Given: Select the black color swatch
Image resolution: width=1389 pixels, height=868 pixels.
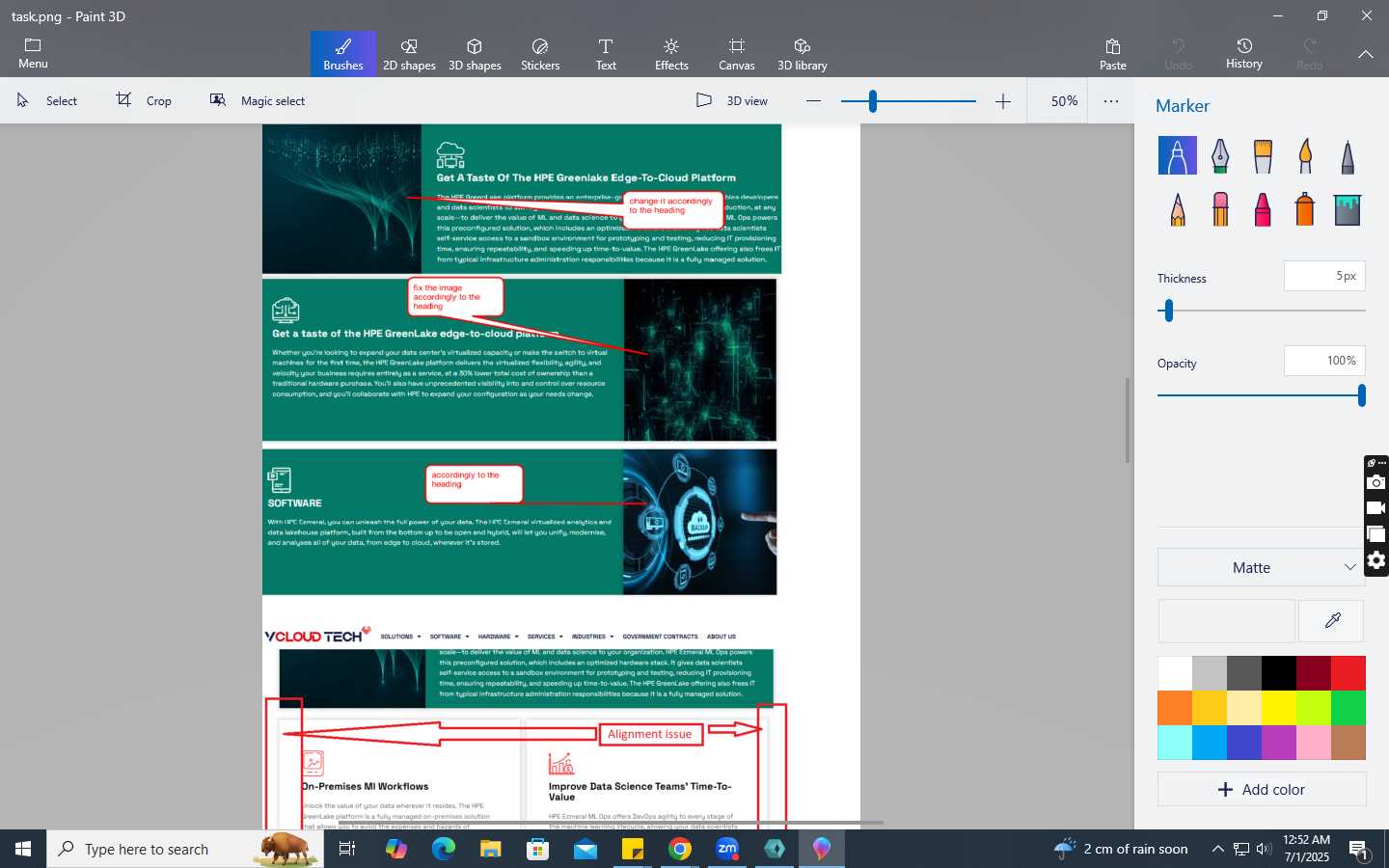Looking at the screenshot, I should coord(1279,673).
